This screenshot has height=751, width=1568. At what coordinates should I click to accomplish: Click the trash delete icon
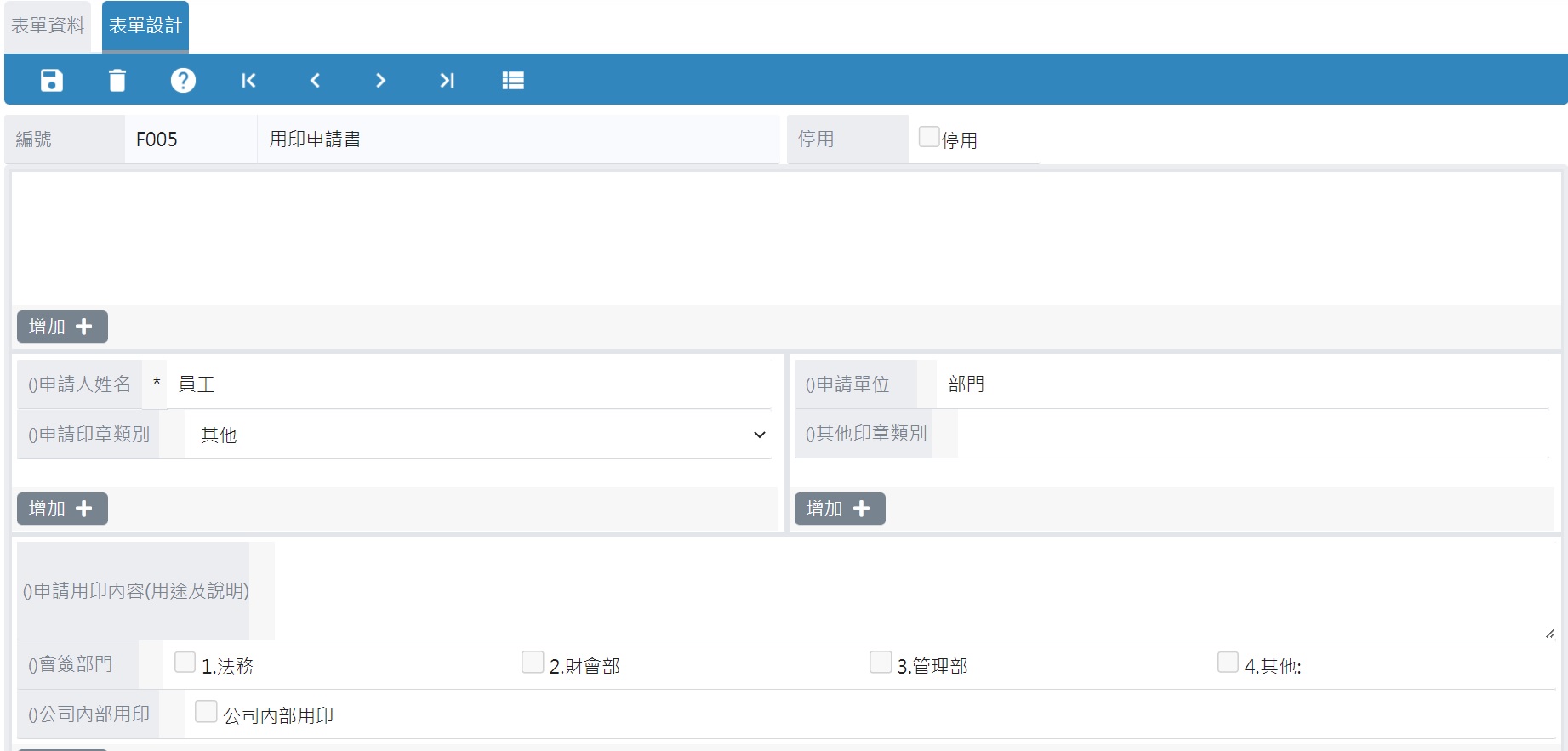117,80
